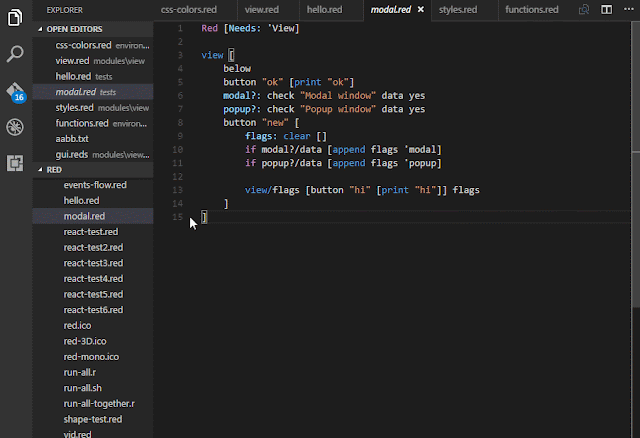Open run-all.r file
Image resolution: width=640 pixels, height=438 pixels.
pos(93,372)
